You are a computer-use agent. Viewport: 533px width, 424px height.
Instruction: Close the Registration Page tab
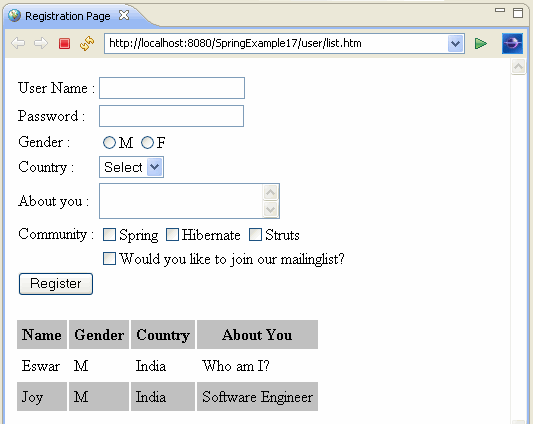(x=124, y=15)
